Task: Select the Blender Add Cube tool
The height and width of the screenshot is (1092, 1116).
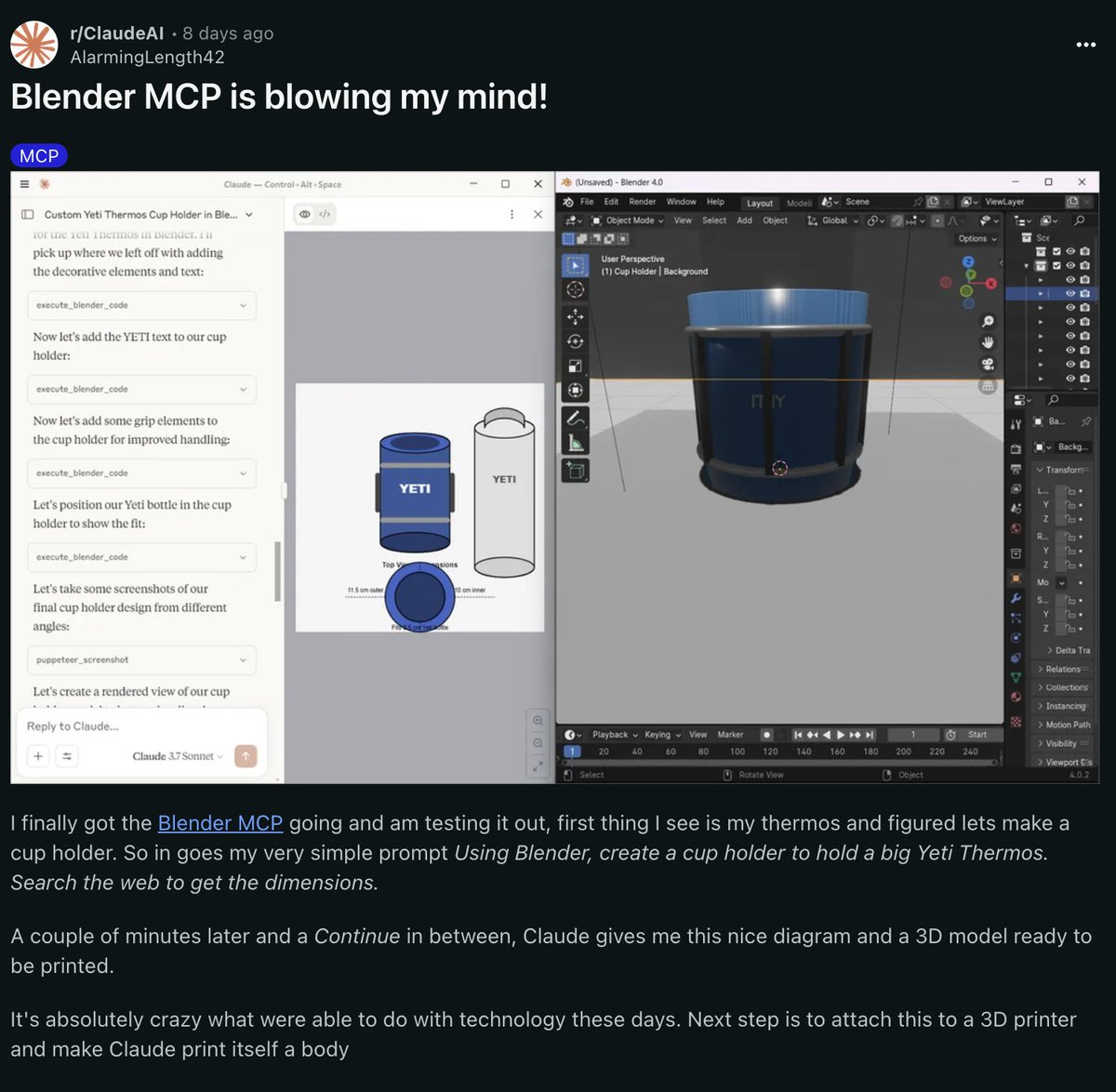Action: click(x=576, y=470)
